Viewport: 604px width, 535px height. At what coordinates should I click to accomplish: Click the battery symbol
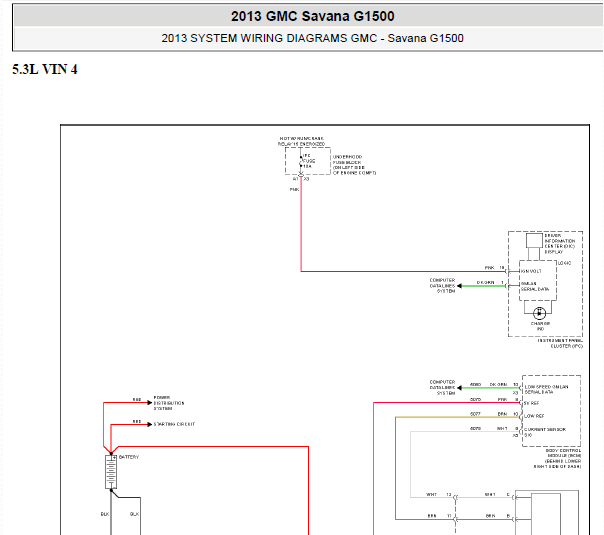click(x=111, y=472)
